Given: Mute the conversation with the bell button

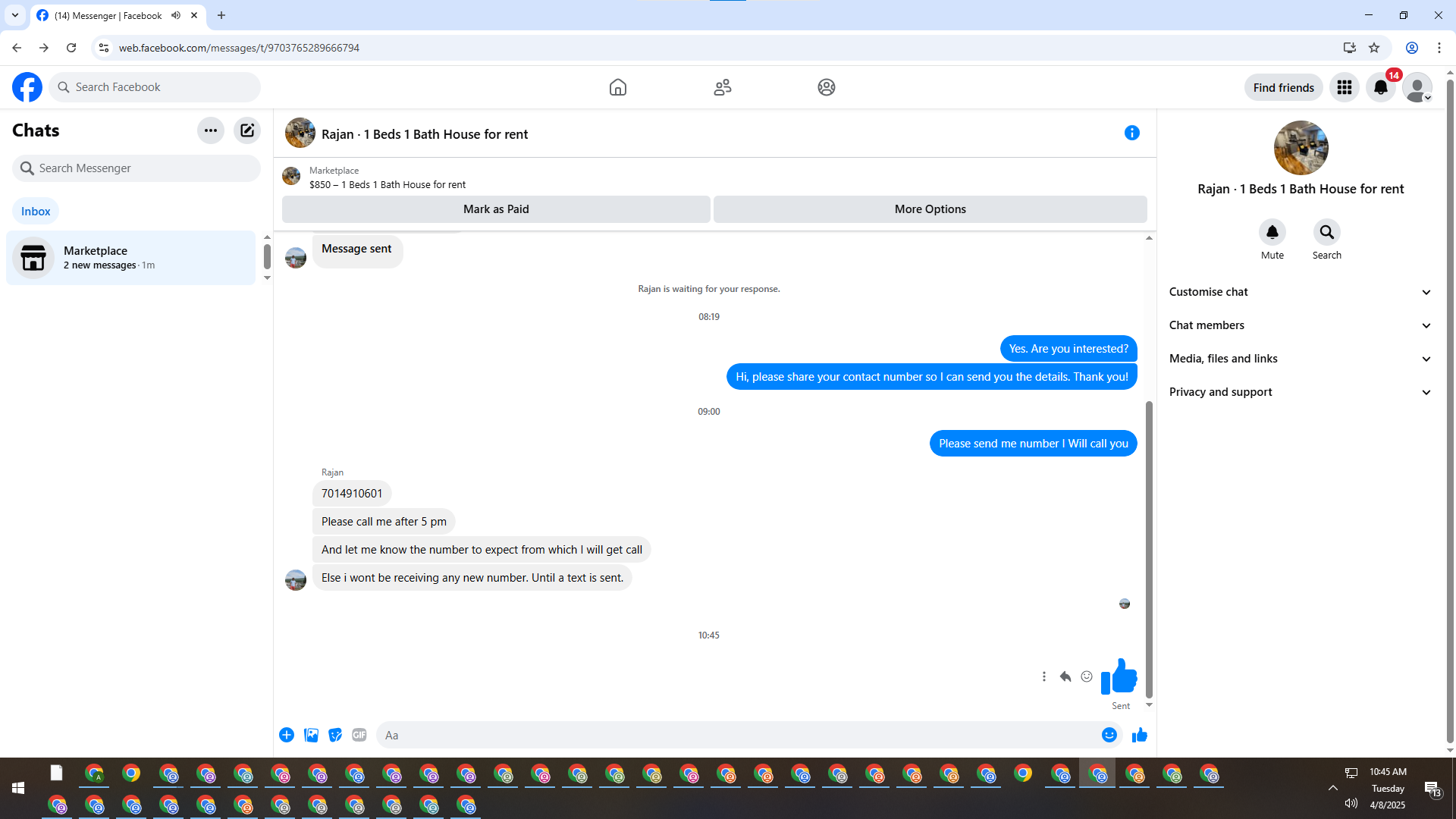Looking at the screenshot, I should point(1272,232).
